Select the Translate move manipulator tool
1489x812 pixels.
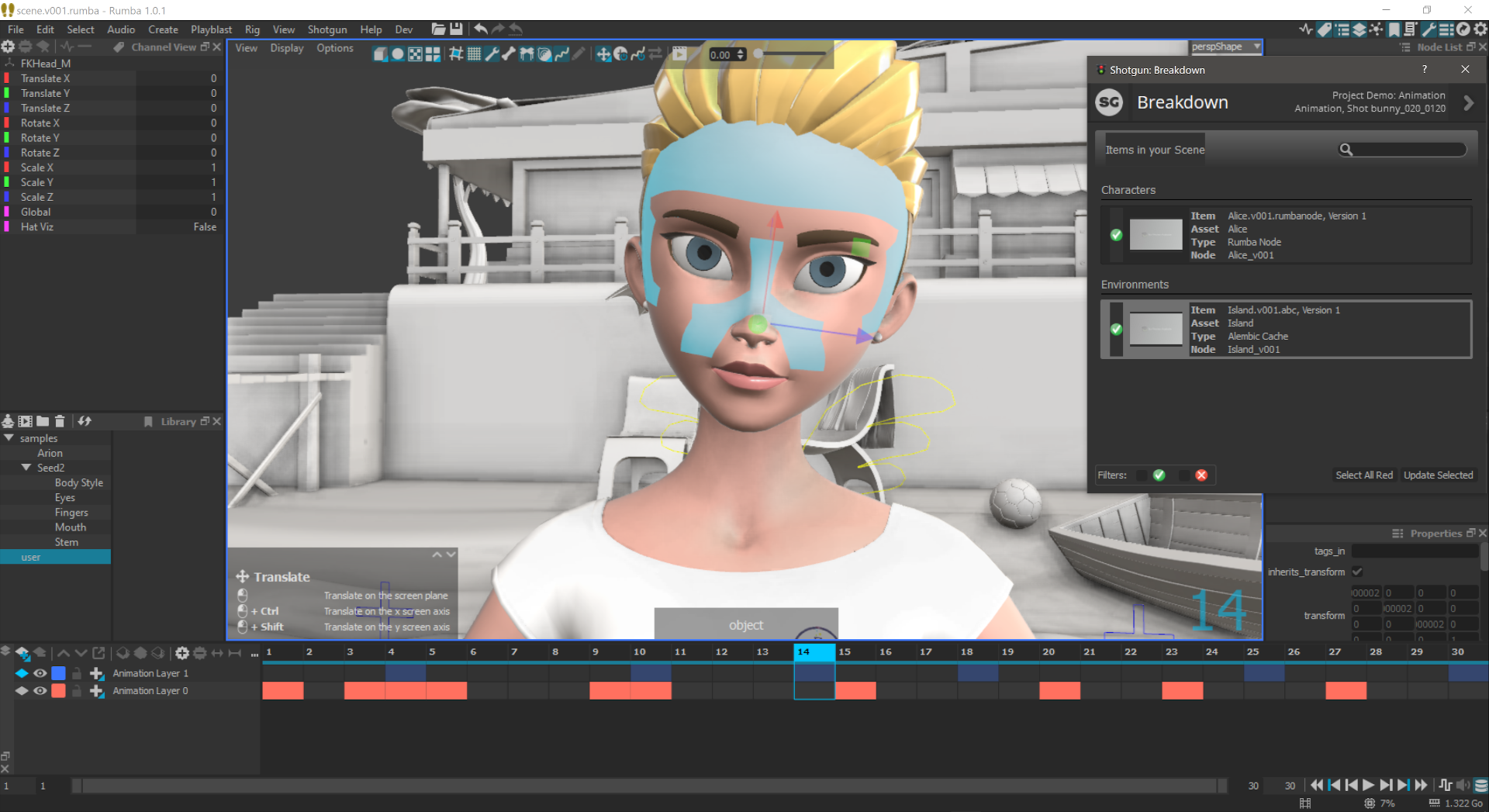click(x=603, y=54)
